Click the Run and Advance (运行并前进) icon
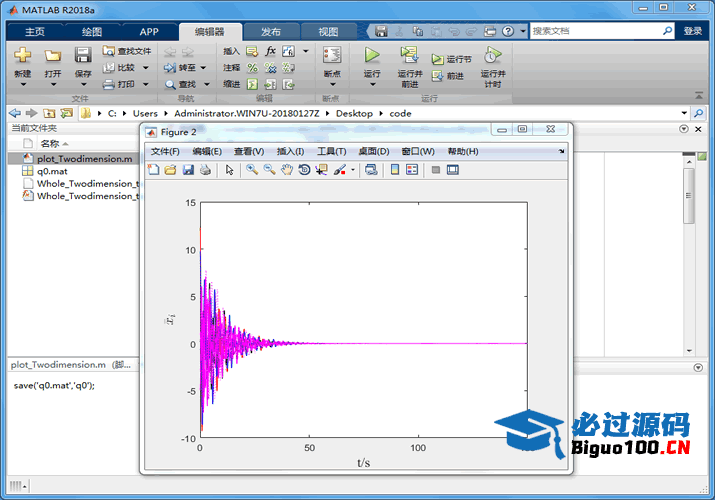This screenshot has height=500, width=715. (x=409, y=55)
